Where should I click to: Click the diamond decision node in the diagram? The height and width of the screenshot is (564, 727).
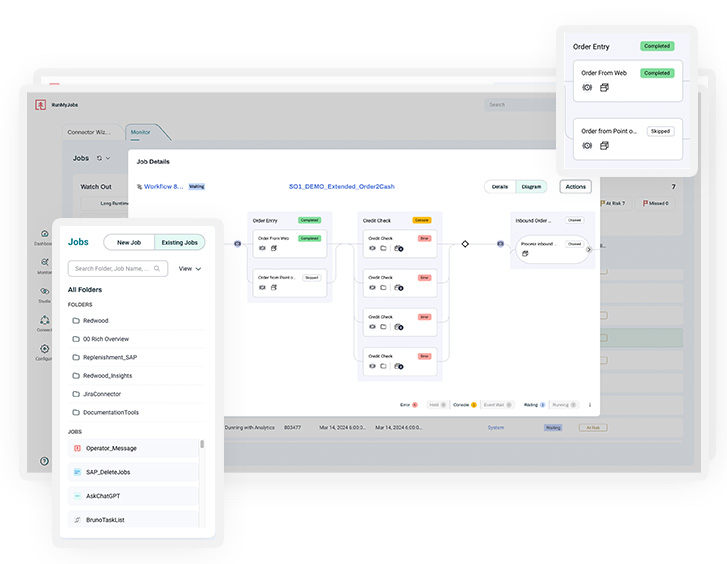coord(464,243)
